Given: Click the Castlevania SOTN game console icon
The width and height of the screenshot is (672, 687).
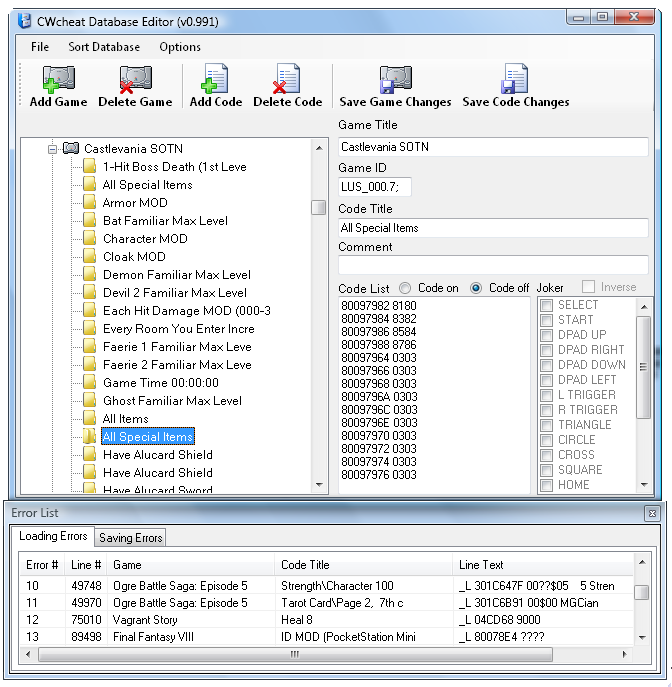Looking at the screenshot, I should coord(71,148).
